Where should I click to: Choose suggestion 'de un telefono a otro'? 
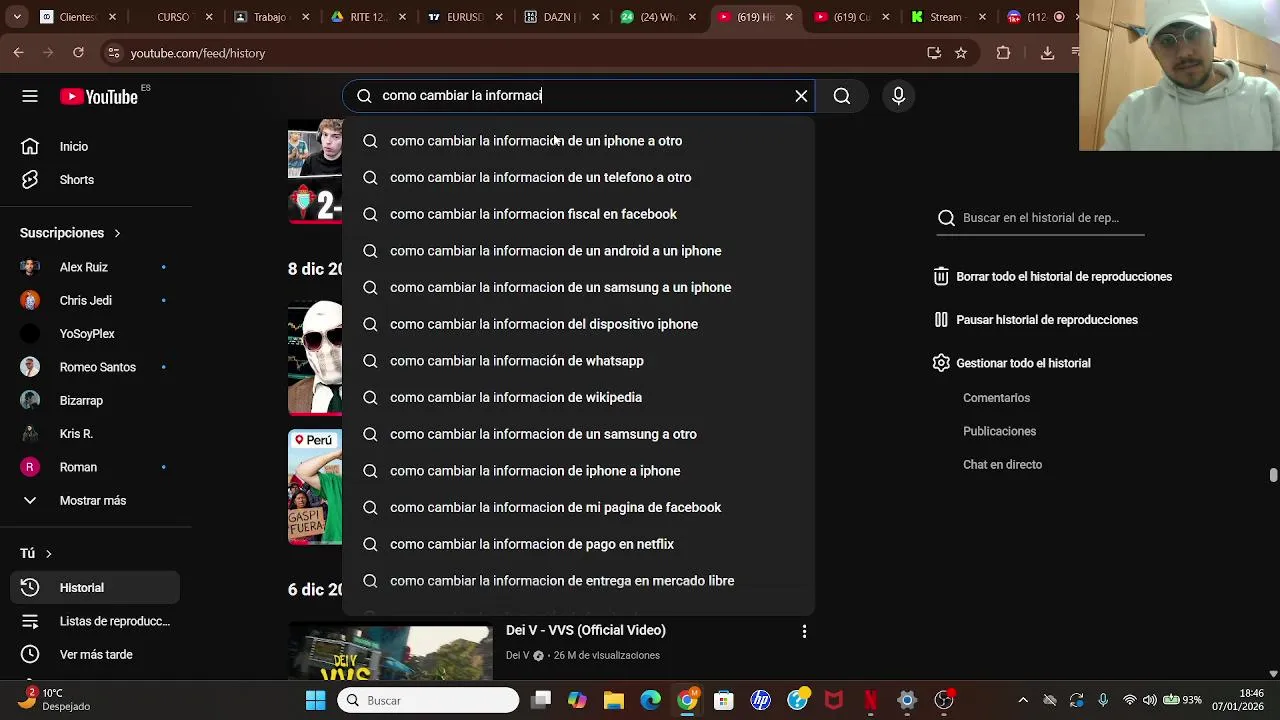coord(579,178)
